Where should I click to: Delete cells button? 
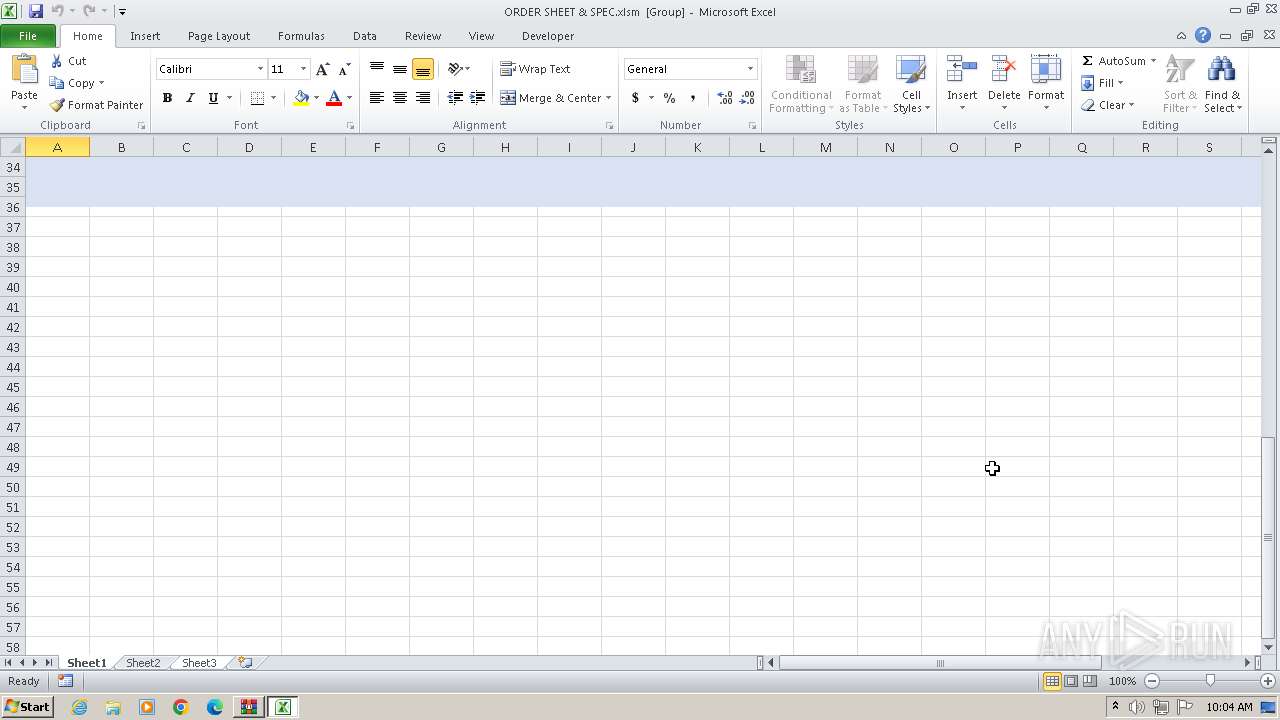click(x=1004, y=84)
